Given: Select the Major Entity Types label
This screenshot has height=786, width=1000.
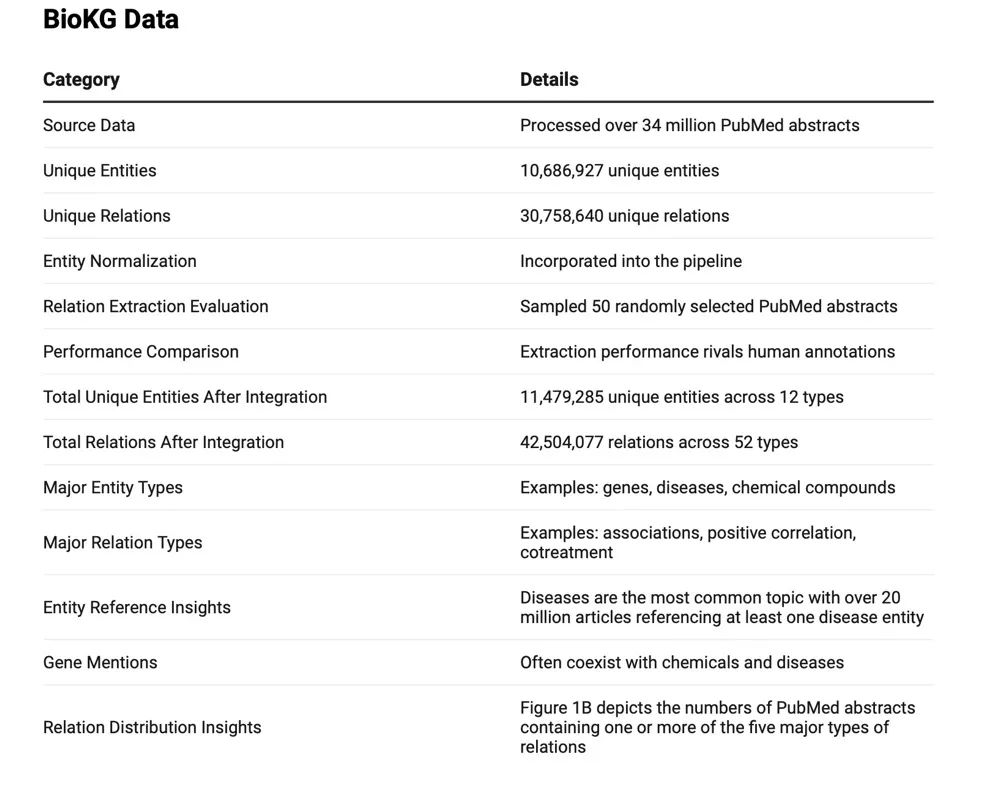Looking at the screenshot, I should 113,487.
